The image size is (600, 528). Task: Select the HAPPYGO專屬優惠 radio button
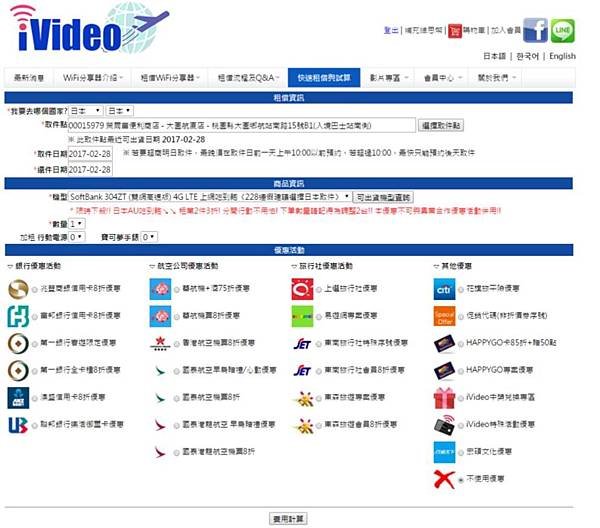click(461, 371)
